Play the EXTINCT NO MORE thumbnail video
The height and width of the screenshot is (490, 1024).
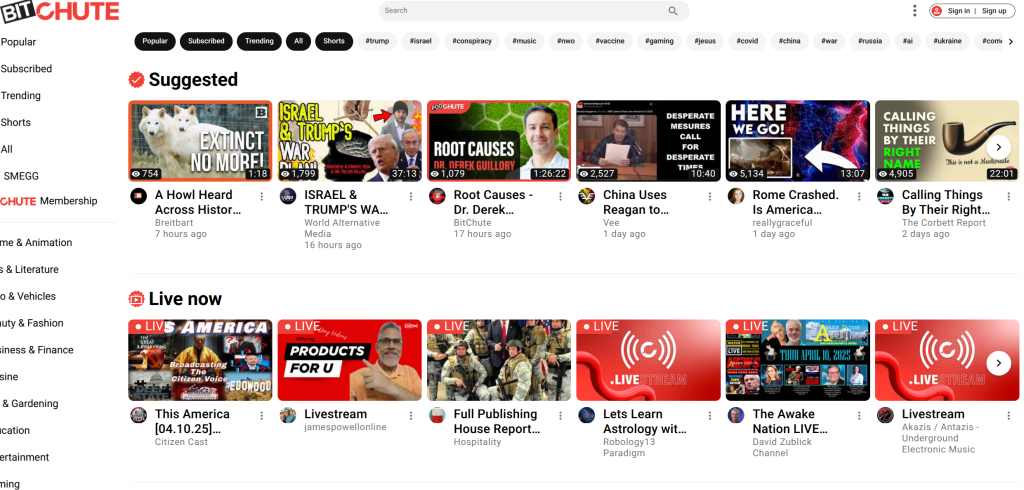pos(200,140)
